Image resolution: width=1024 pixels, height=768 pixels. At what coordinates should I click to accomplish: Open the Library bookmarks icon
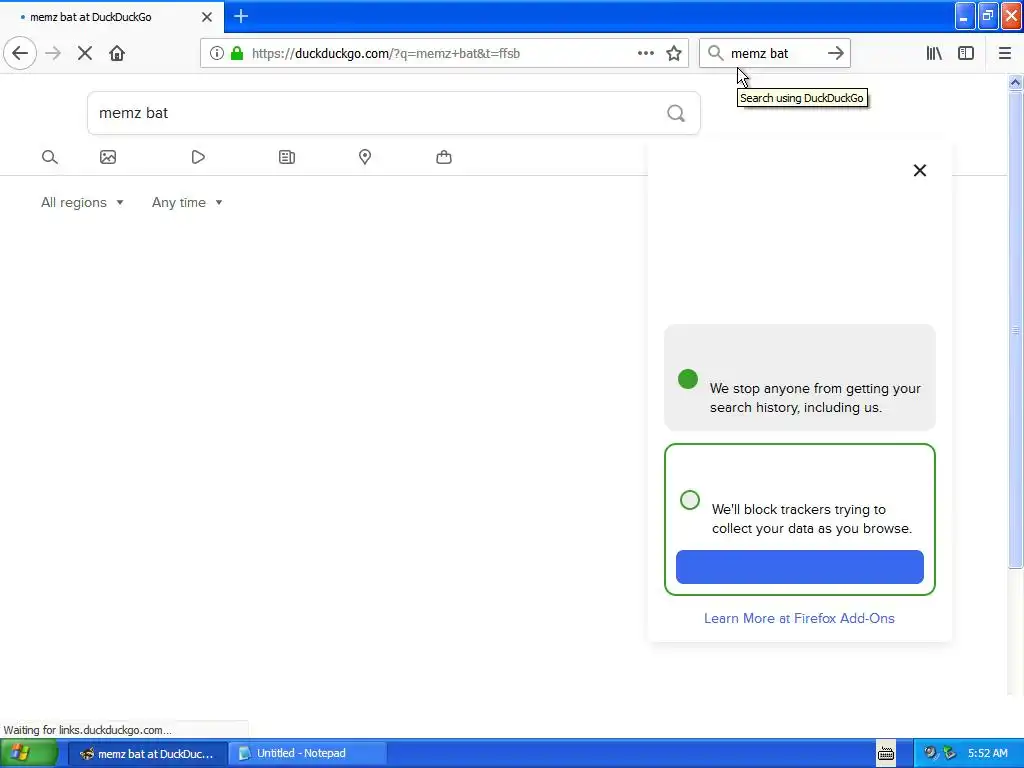click(x=934, y=53)
